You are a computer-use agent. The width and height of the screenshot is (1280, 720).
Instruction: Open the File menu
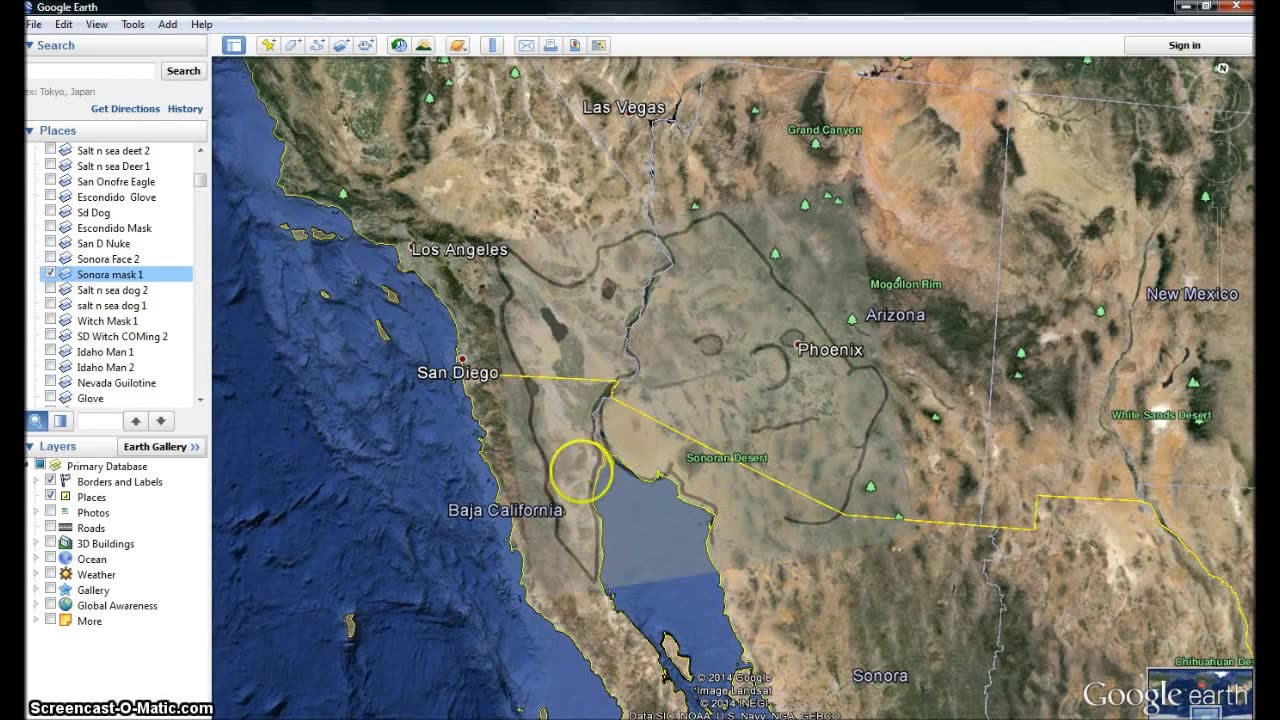click(x=33, y=24)
